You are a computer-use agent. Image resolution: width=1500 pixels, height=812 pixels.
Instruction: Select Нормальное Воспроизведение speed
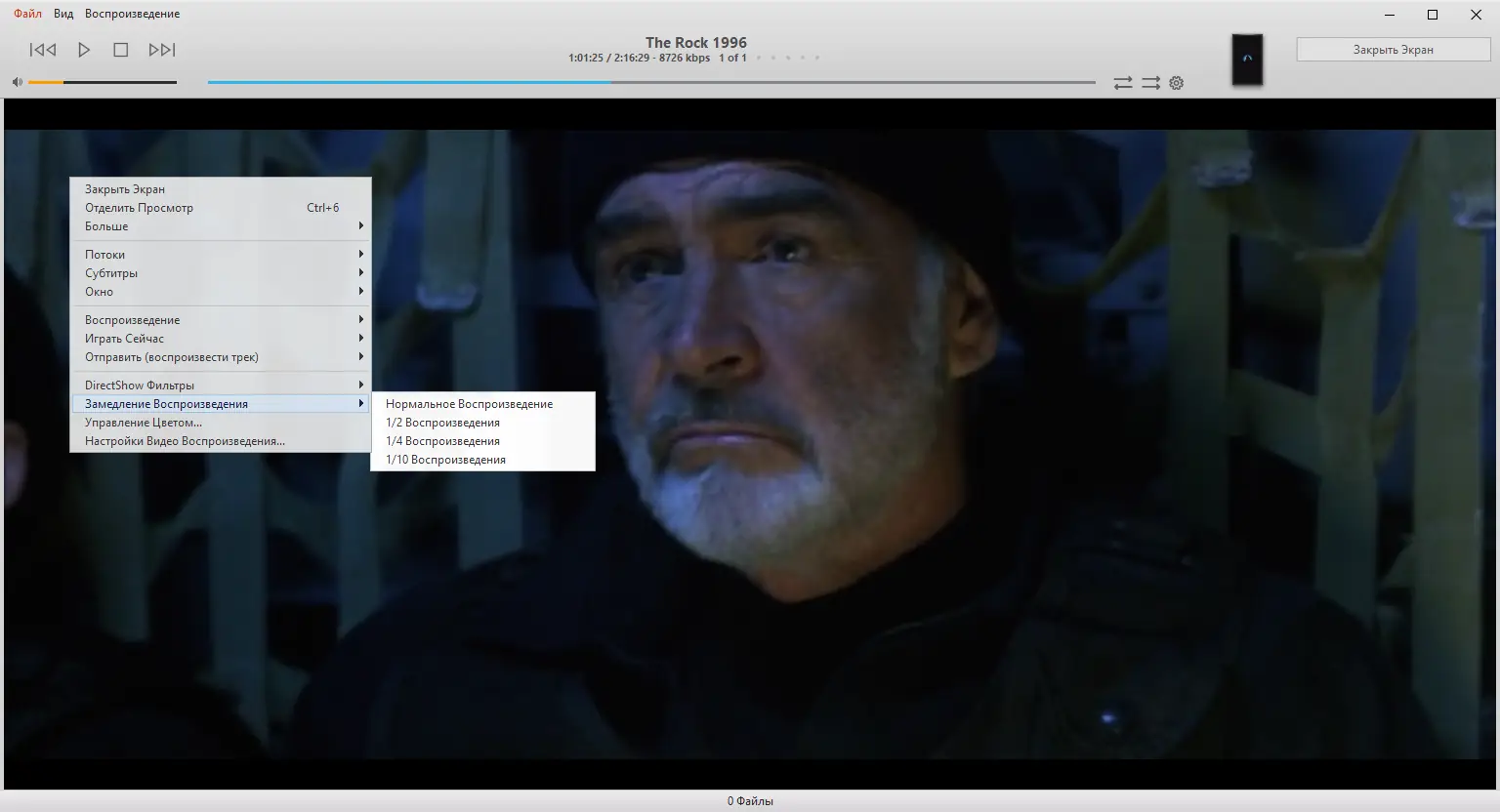click(x=482, y=404)
